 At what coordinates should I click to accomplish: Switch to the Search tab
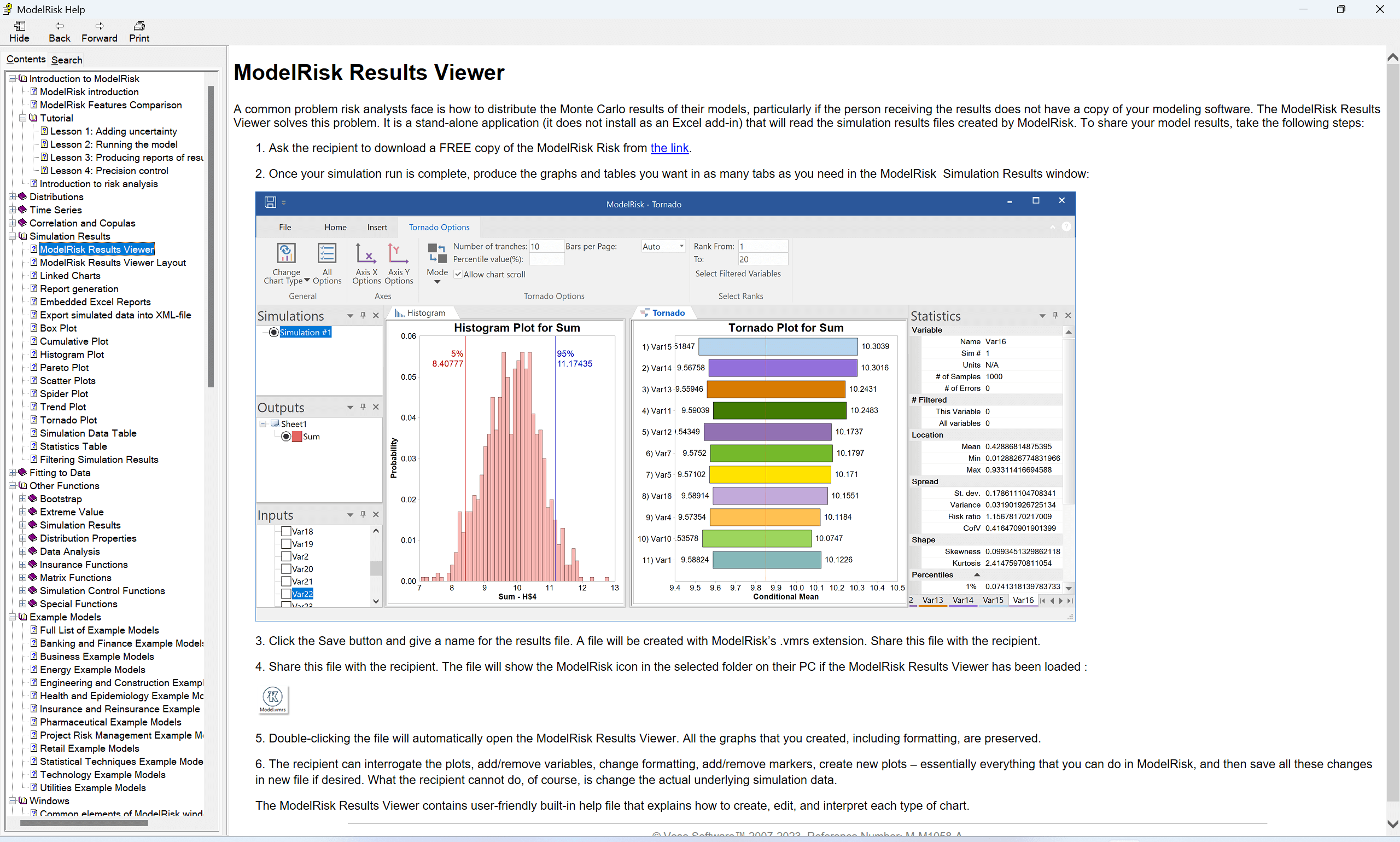point(66,60)
